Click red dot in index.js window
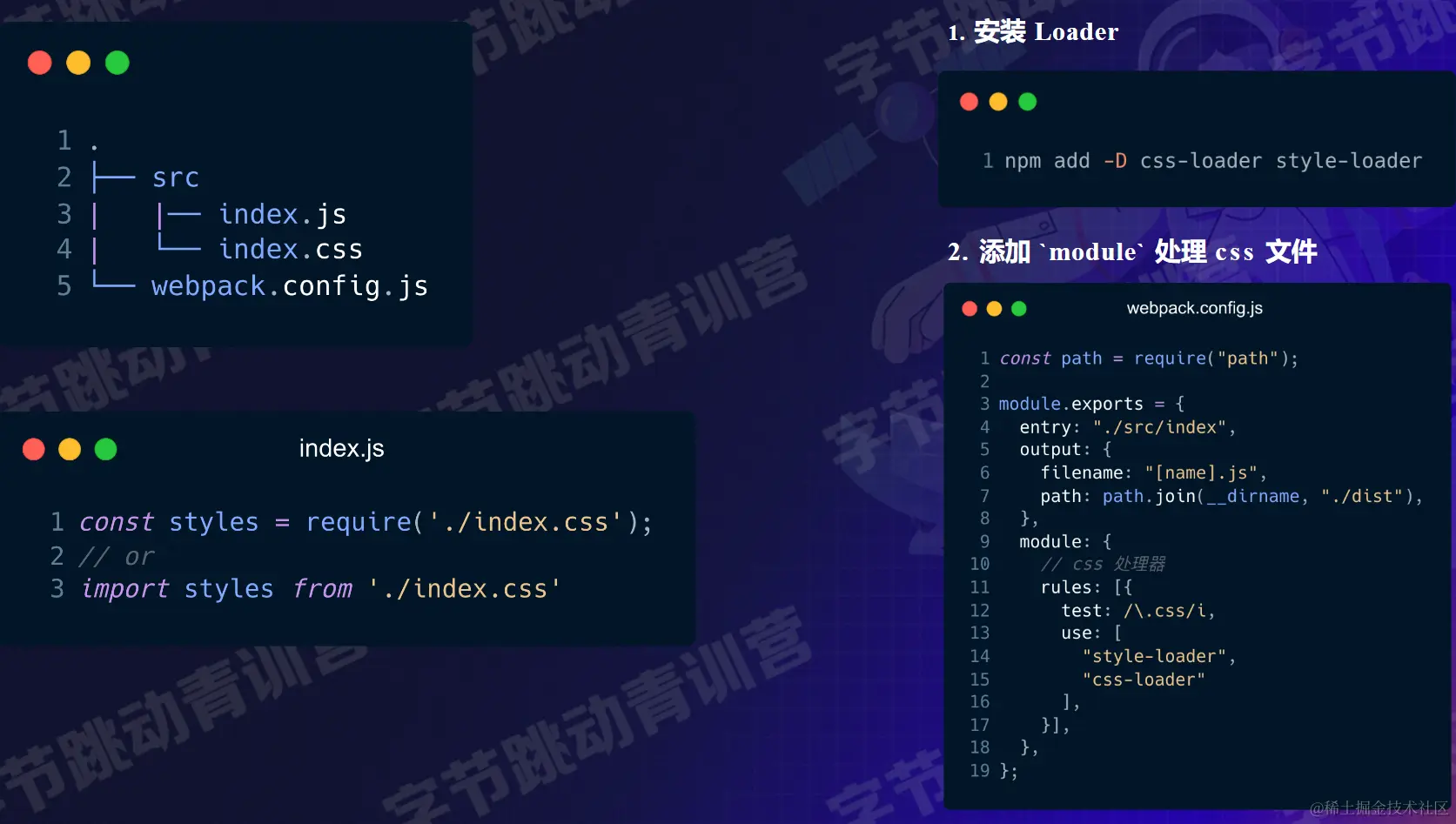The image size is (1456, 824). (x=34, y=449)
